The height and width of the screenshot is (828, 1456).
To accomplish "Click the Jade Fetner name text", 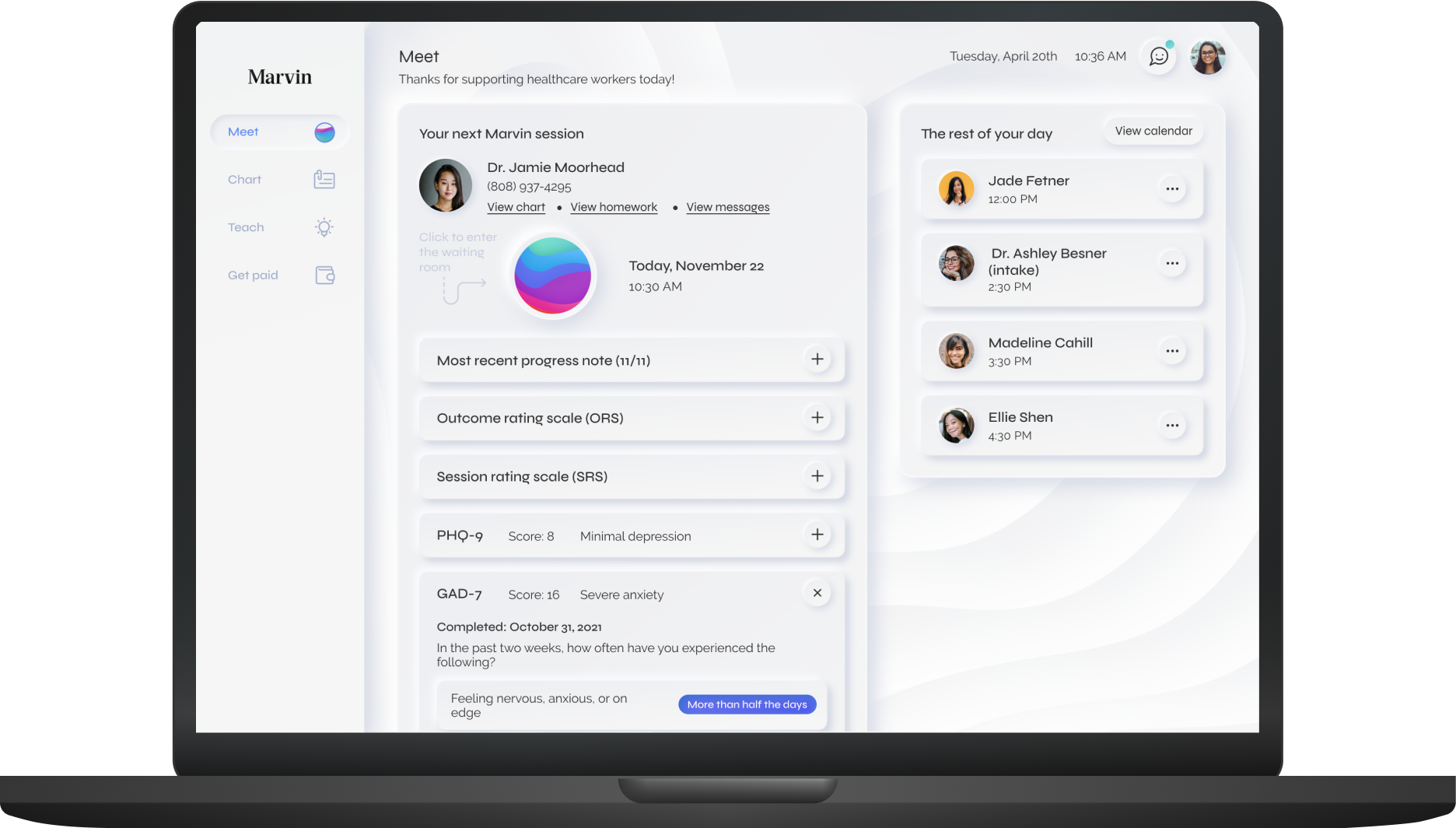I will click(x=1028, y=181).
